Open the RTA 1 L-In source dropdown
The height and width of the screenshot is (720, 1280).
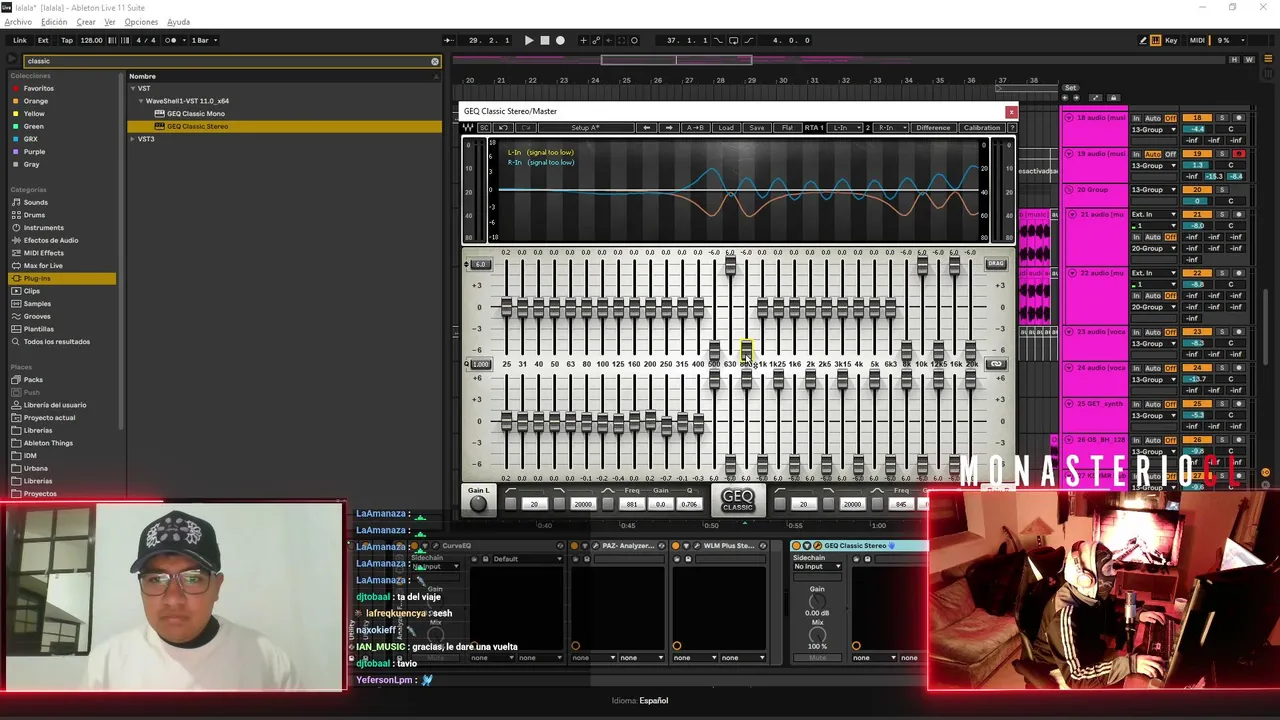[x=844, y=128]
